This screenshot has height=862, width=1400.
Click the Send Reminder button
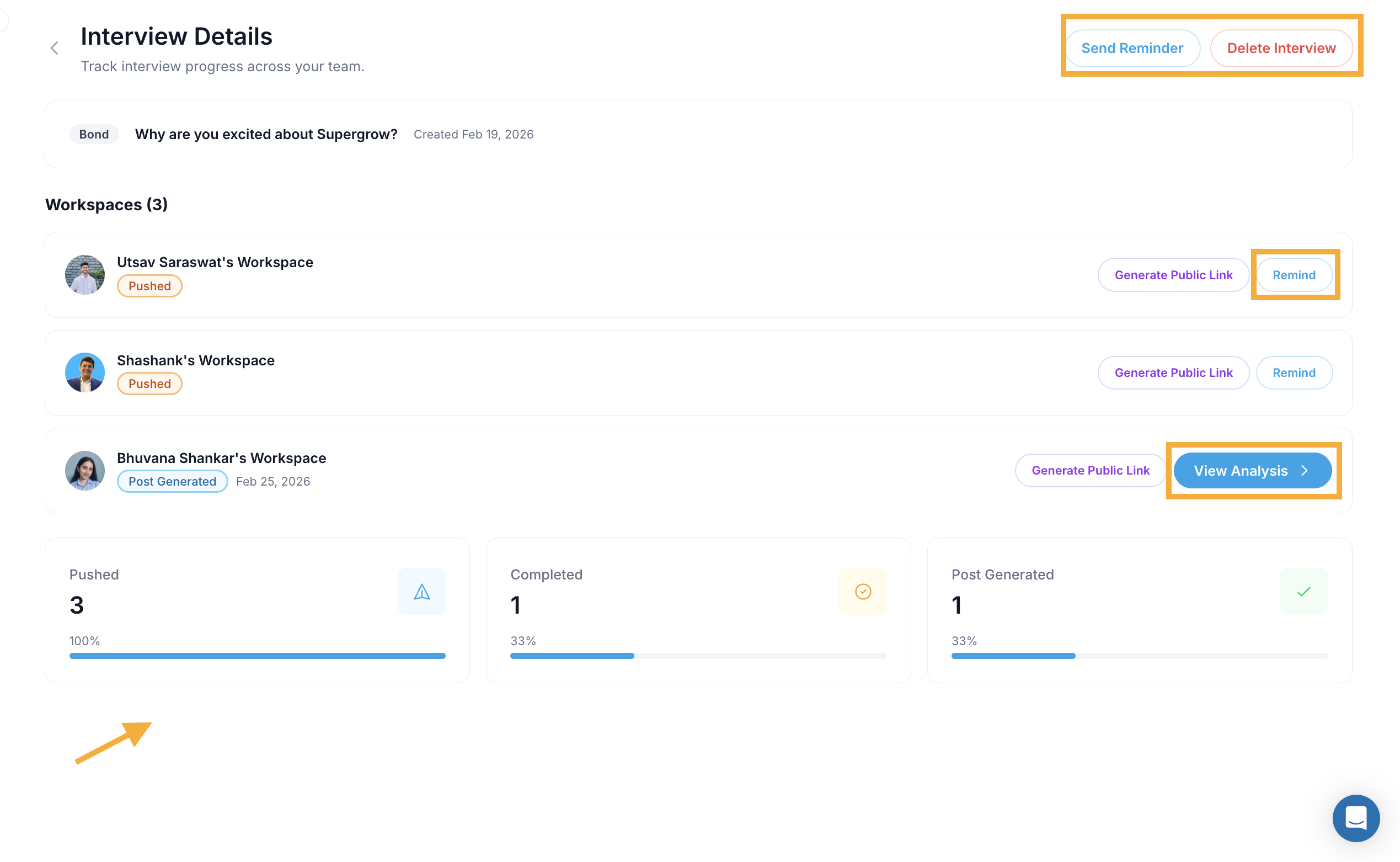[1132, 49]
